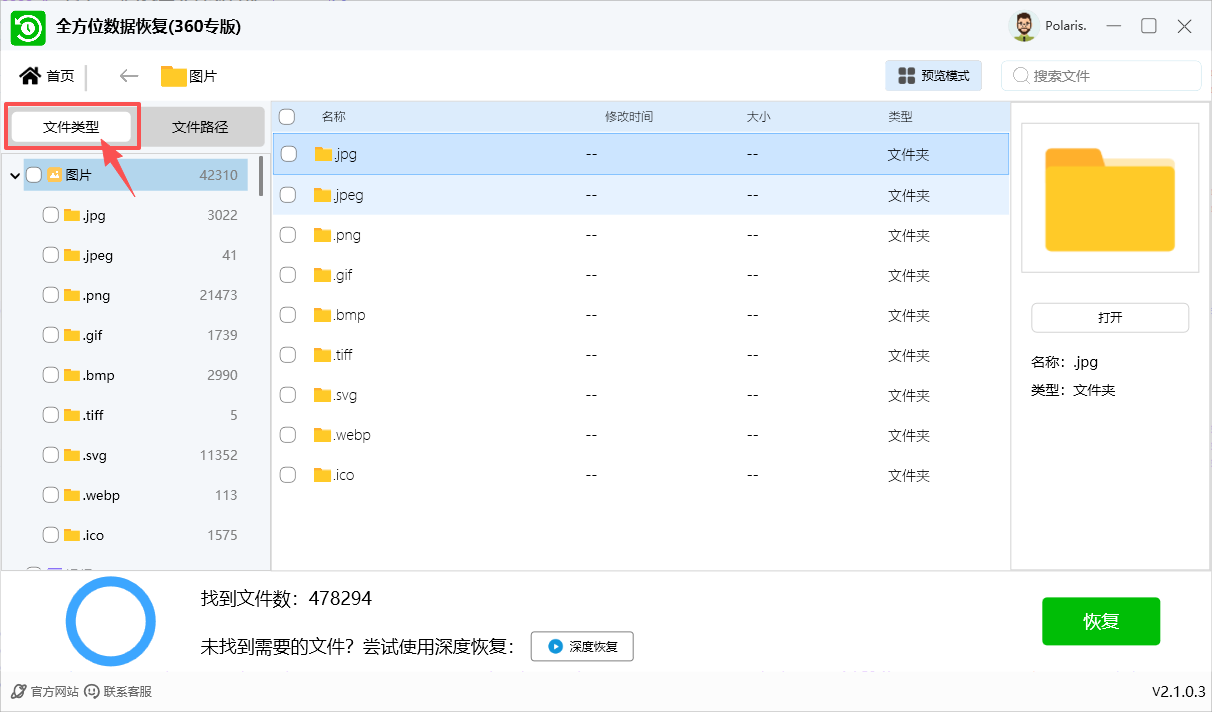
Task: Click the large folder preview thumbnail
Action: click(x=1109, y=198)
